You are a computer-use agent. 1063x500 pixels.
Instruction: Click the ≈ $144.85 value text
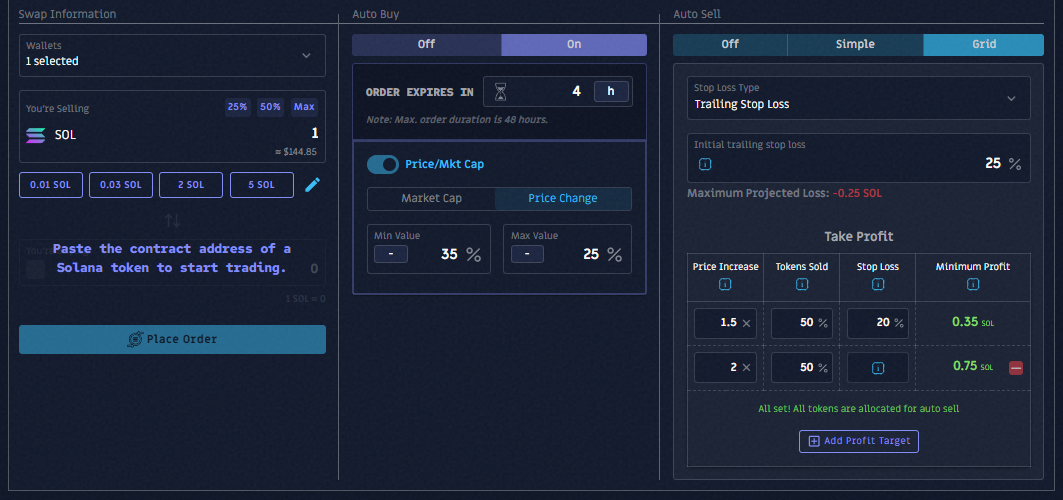point(296,152)
